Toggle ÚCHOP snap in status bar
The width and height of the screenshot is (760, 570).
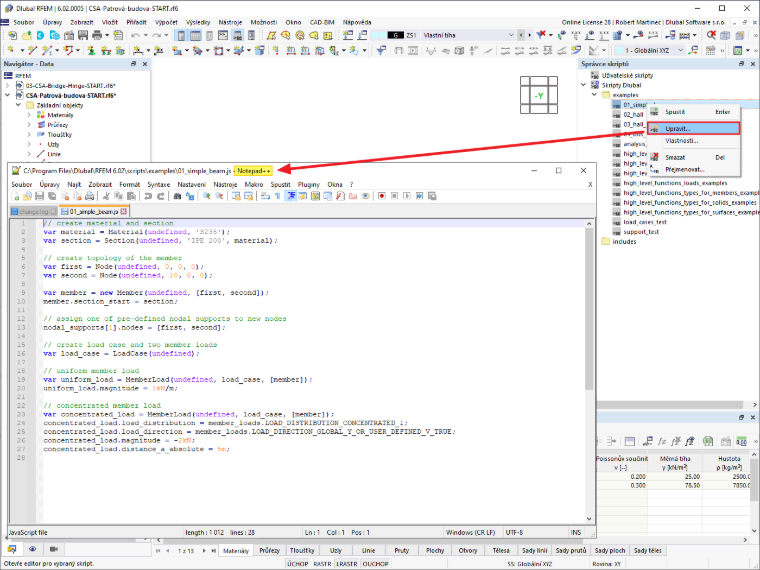[298, 564]
